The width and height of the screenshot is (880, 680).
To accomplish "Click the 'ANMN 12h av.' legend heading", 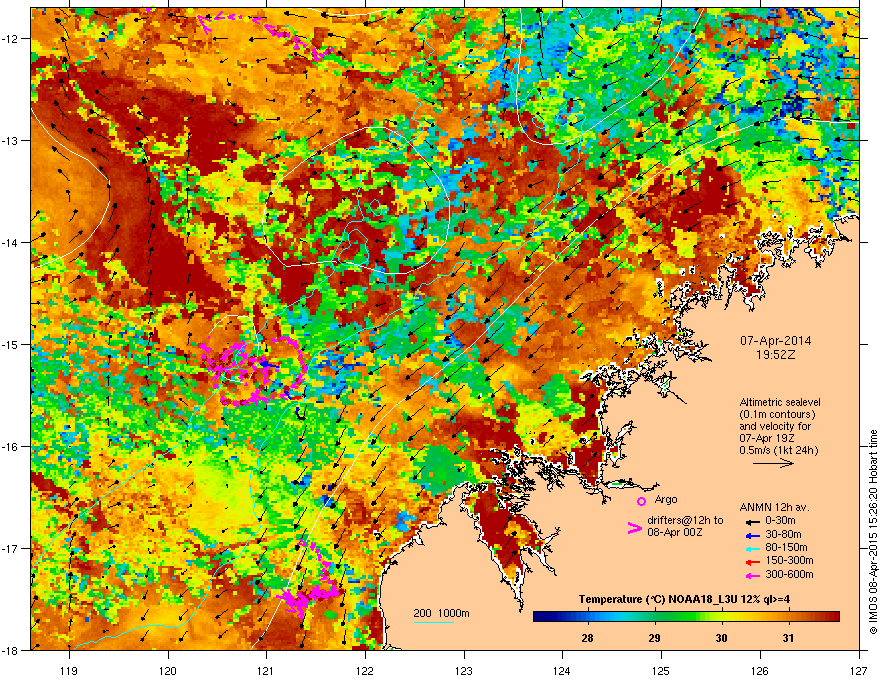I will [x=774, y=508].
